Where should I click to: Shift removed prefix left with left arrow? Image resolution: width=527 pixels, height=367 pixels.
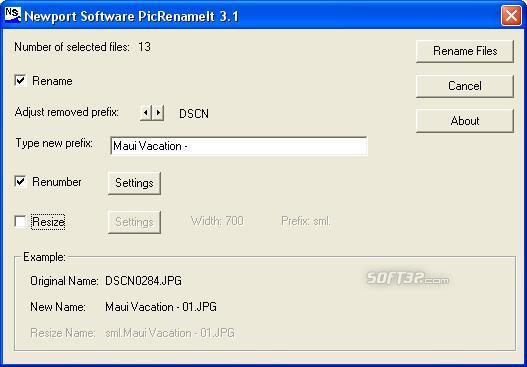[146, 113]
